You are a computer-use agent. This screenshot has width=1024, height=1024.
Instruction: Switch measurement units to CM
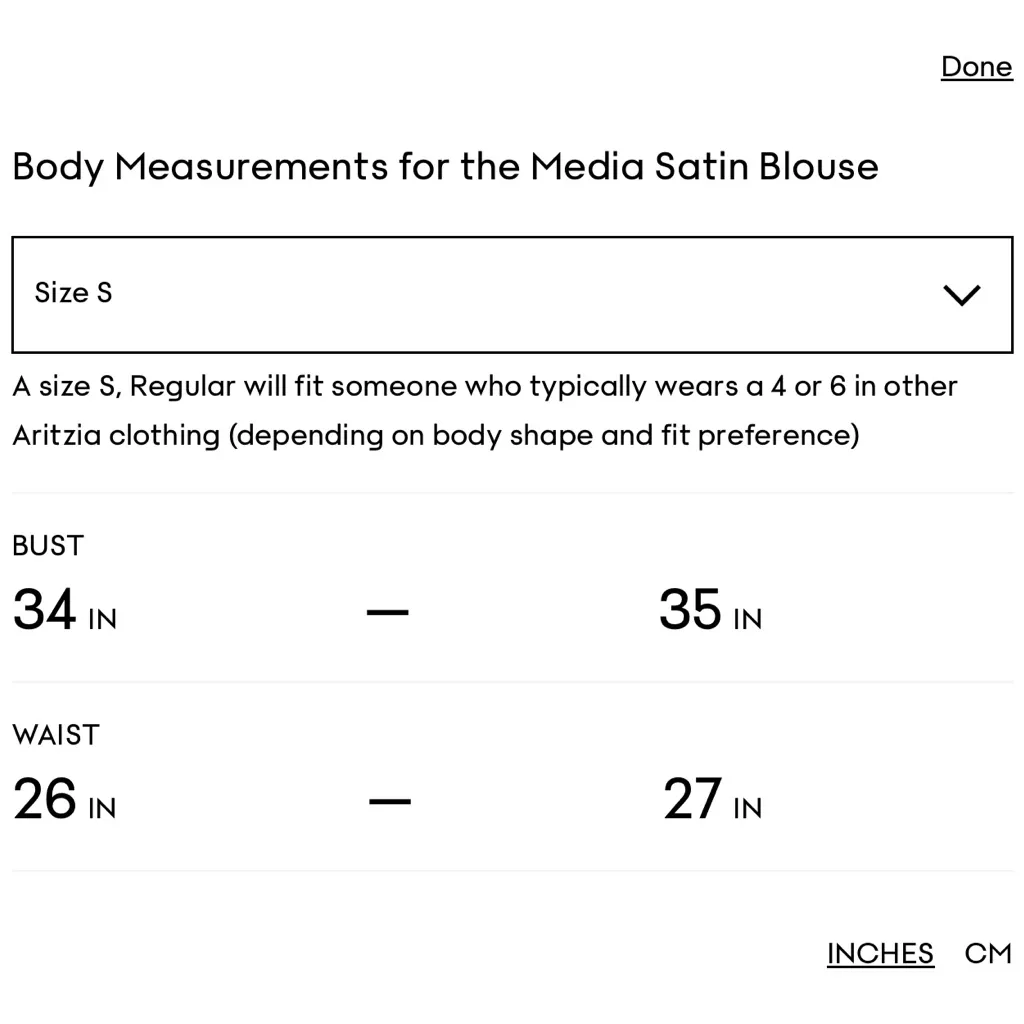pyautogui.click(x=988, y=953)
